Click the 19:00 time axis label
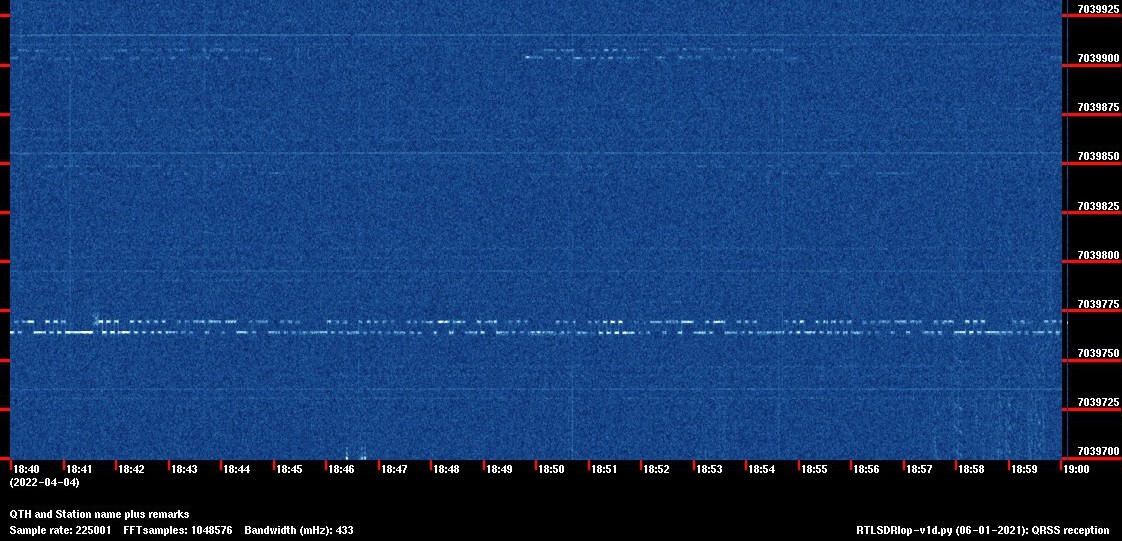1122x541 pixels. pyautogui.click(x=1077, y=469)
